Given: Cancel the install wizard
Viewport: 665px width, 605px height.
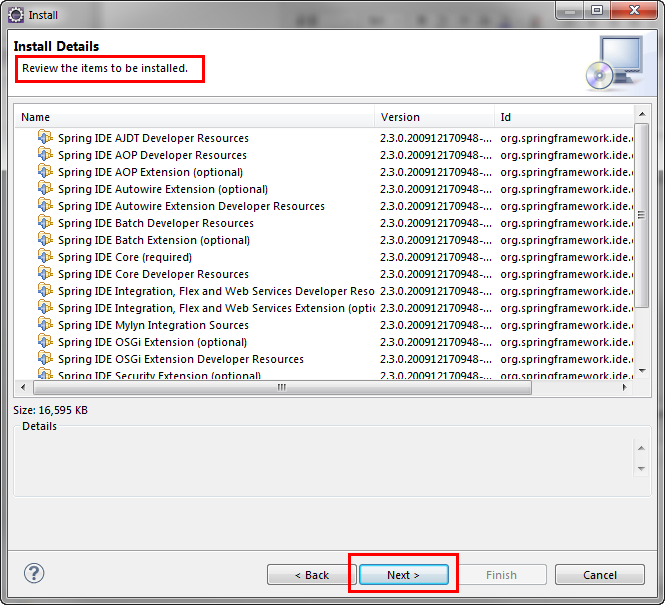Looking at the screenshot, I should pos(600,574).
